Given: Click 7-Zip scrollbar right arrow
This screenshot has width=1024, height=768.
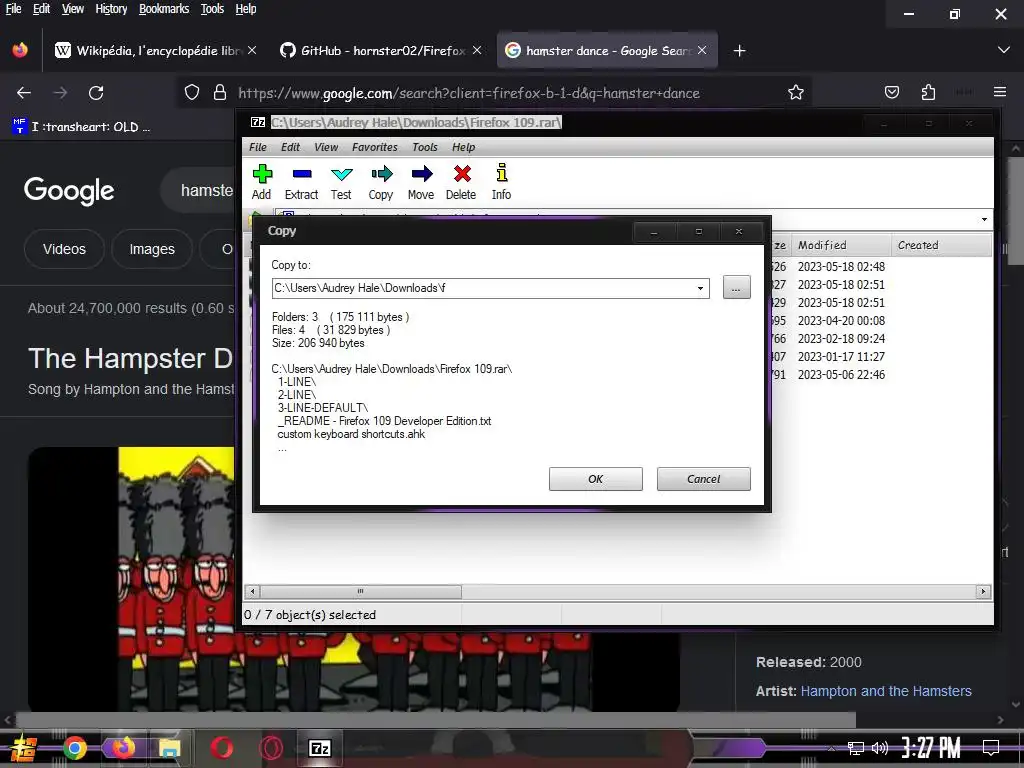Looking at the screenshot, I should coord(983,592).
